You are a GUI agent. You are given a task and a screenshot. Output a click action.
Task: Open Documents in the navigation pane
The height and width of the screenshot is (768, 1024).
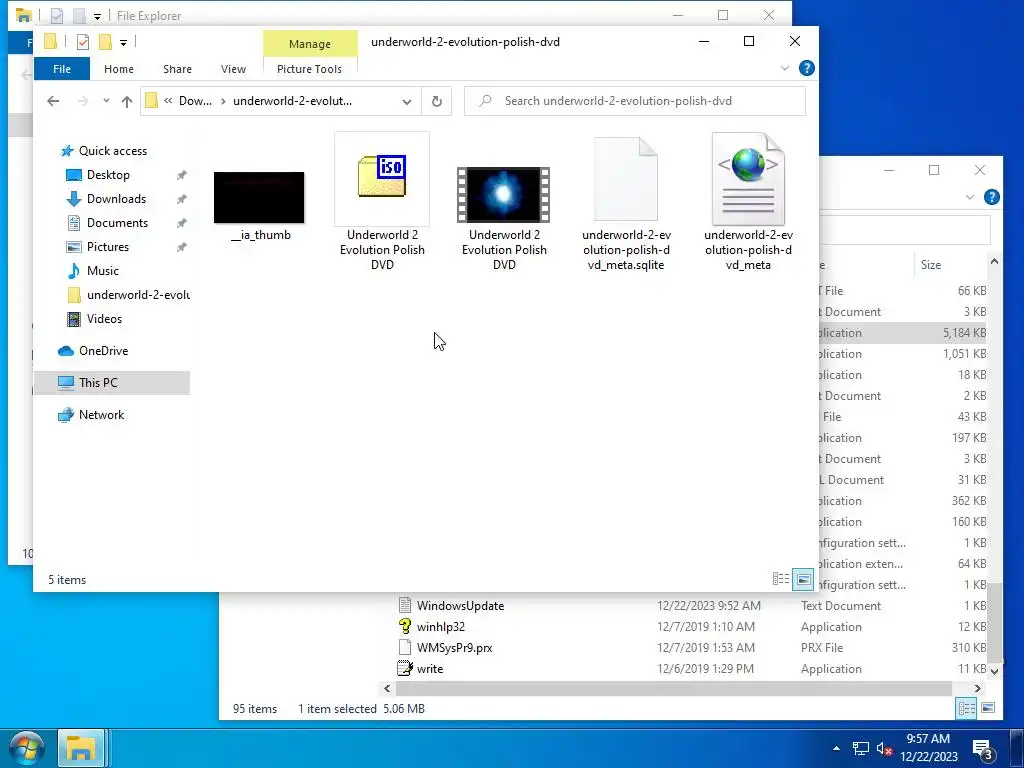(117, 223)
